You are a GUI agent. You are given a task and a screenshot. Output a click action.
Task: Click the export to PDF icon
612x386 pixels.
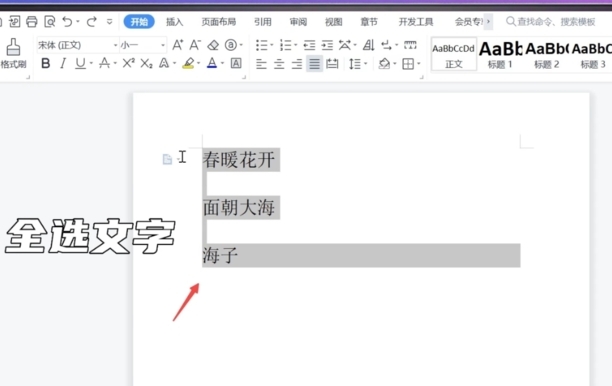[x=15, y=21]
